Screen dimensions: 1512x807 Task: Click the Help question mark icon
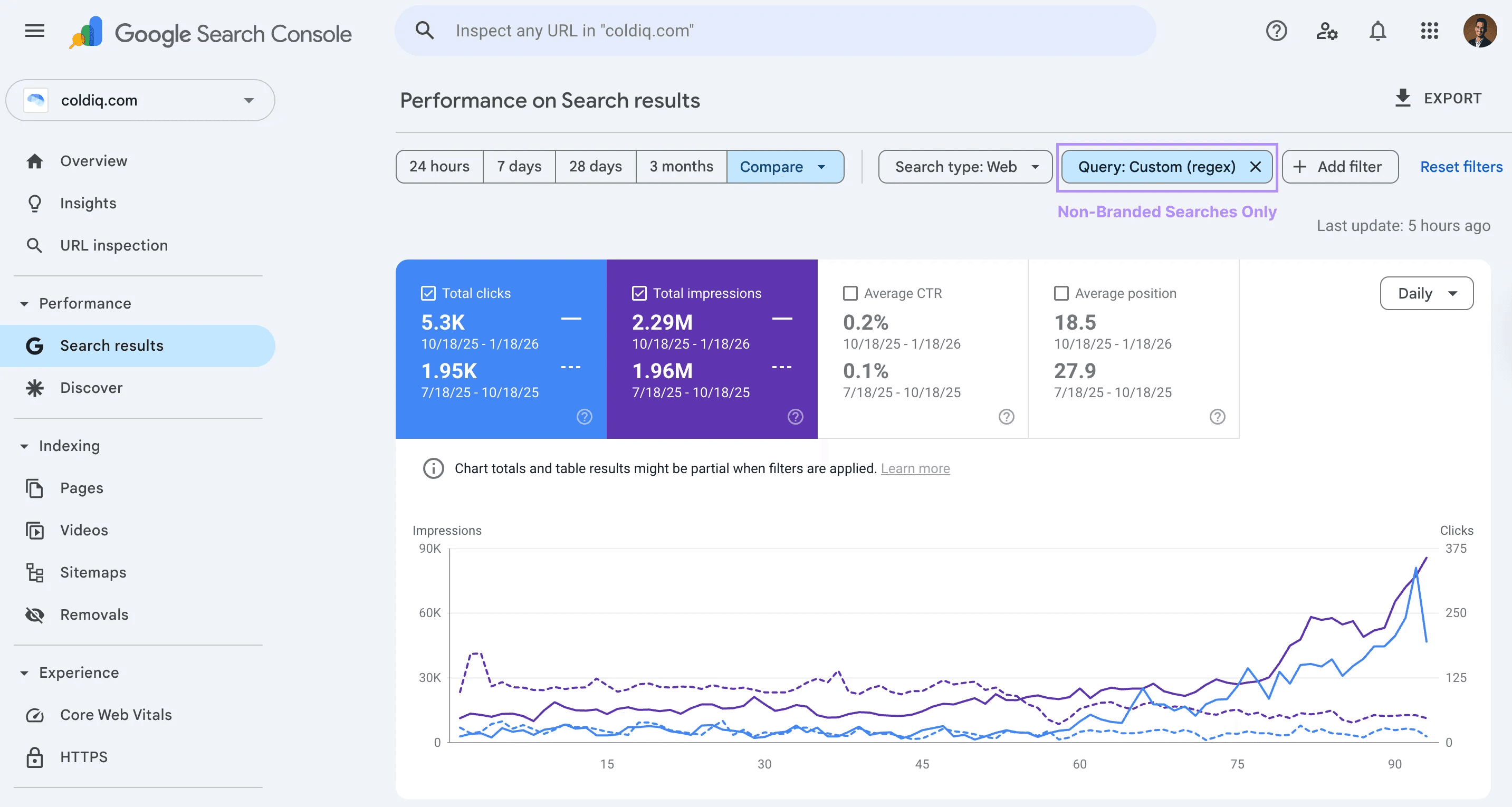coord(1276,31)
